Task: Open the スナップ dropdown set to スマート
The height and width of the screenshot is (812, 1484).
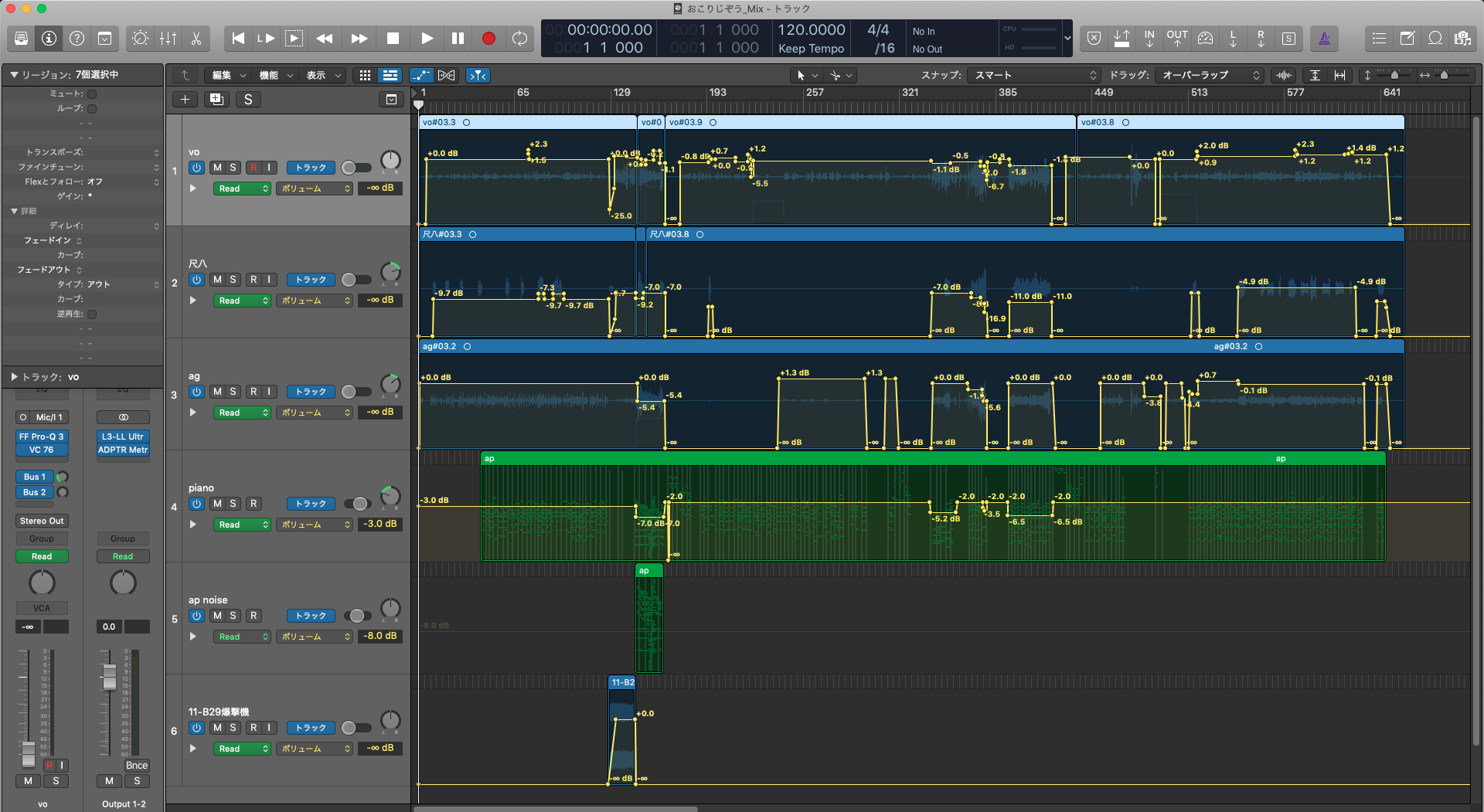Action: [x=1035, y=75]
